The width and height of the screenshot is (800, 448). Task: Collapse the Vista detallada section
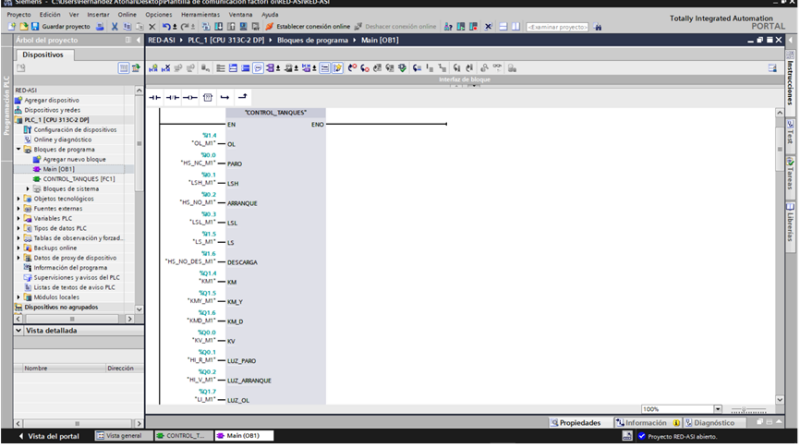[x=19, y=331]
